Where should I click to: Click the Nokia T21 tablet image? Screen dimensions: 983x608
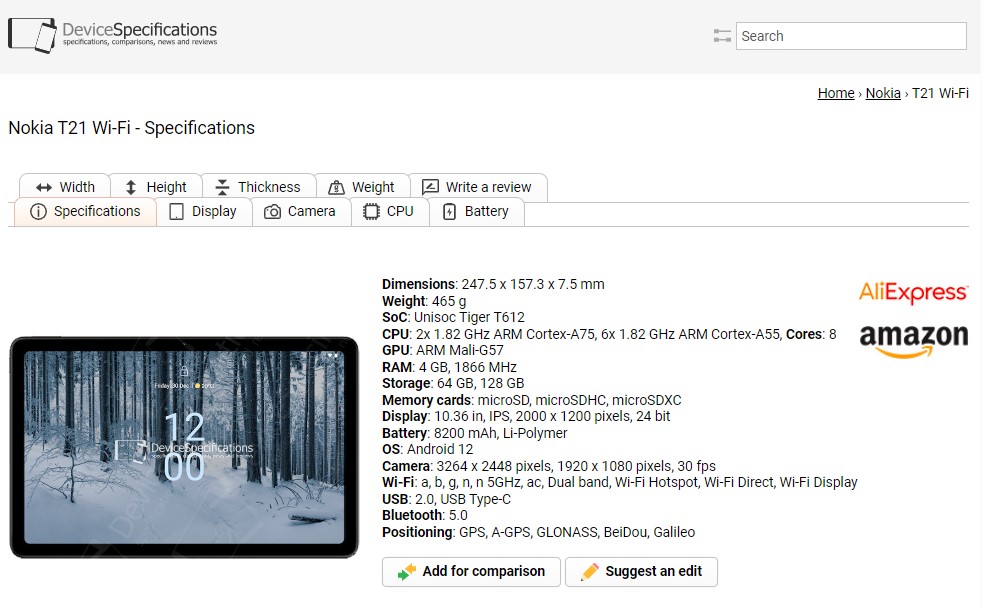pos(184,447)
